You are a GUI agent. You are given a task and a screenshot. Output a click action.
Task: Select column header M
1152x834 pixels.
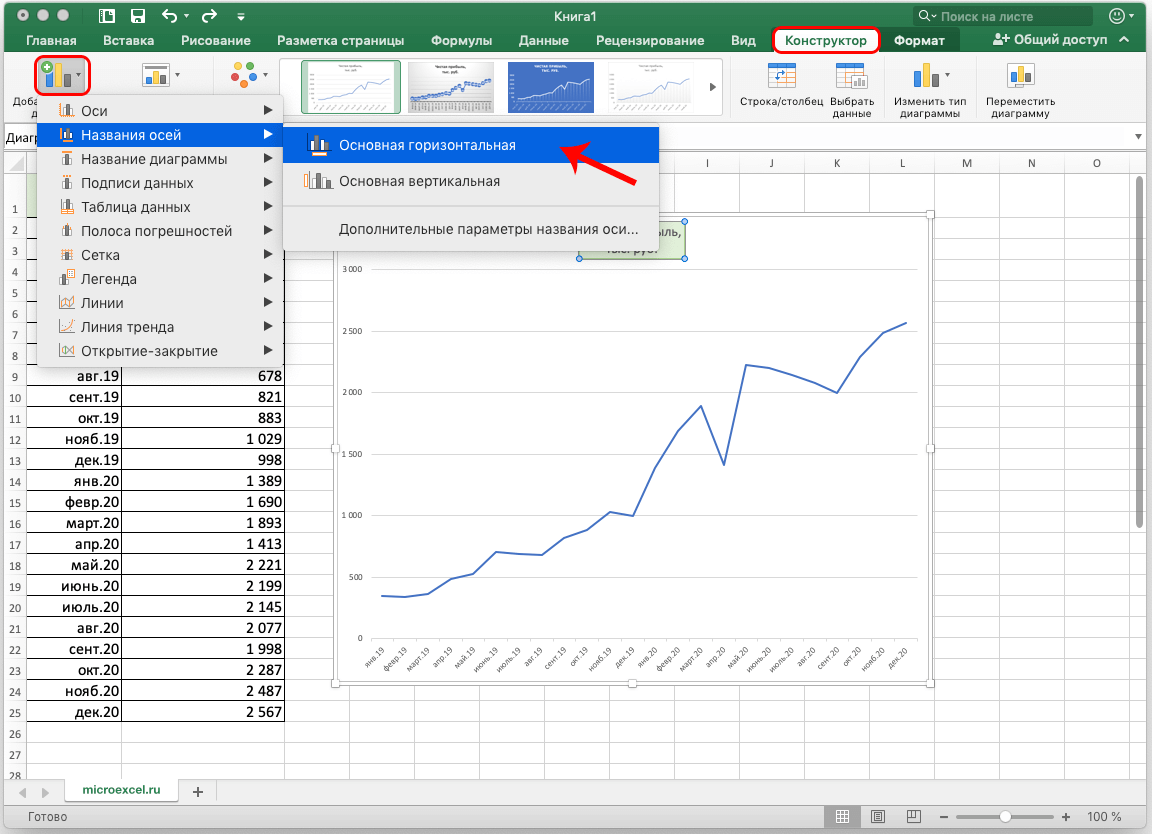(967, 163)
